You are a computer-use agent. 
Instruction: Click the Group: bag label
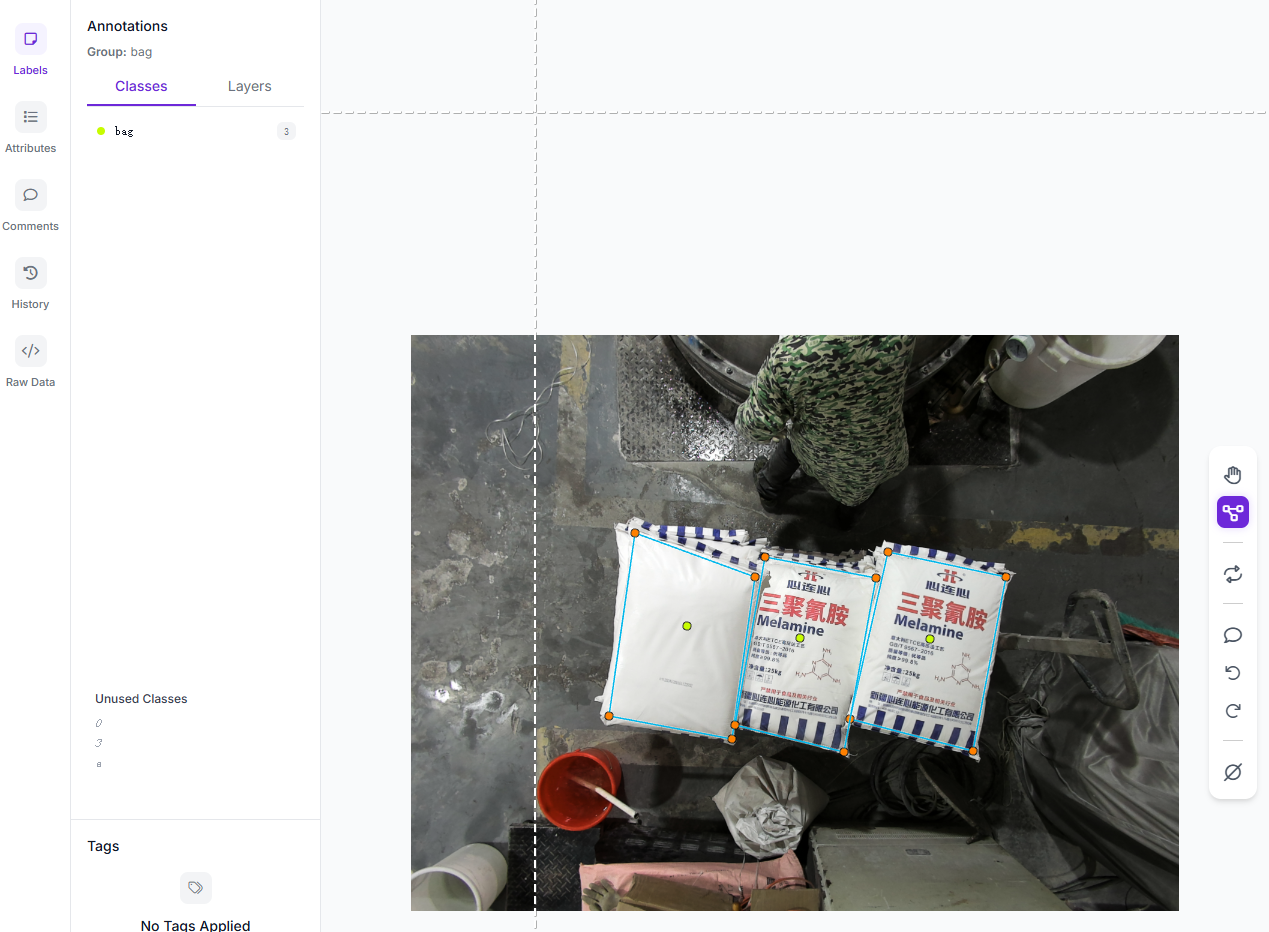coord(120,52)
